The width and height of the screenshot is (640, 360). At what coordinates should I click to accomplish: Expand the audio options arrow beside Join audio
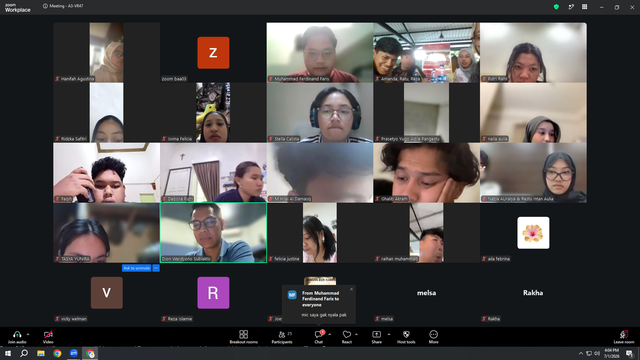(x=28, y=334)
